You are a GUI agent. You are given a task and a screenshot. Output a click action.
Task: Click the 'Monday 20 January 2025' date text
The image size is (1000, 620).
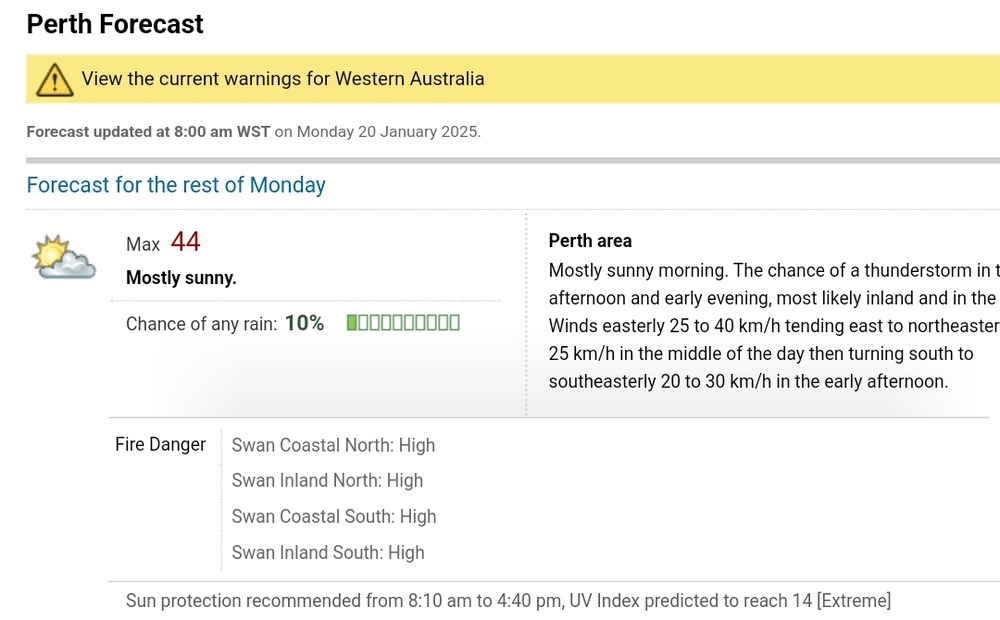(388, 132)
